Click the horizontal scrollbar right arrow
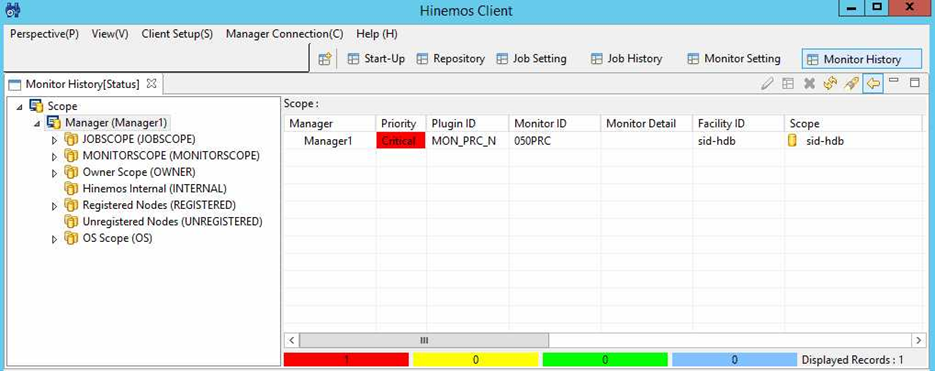The image size is (935, 371). (918, 340)
